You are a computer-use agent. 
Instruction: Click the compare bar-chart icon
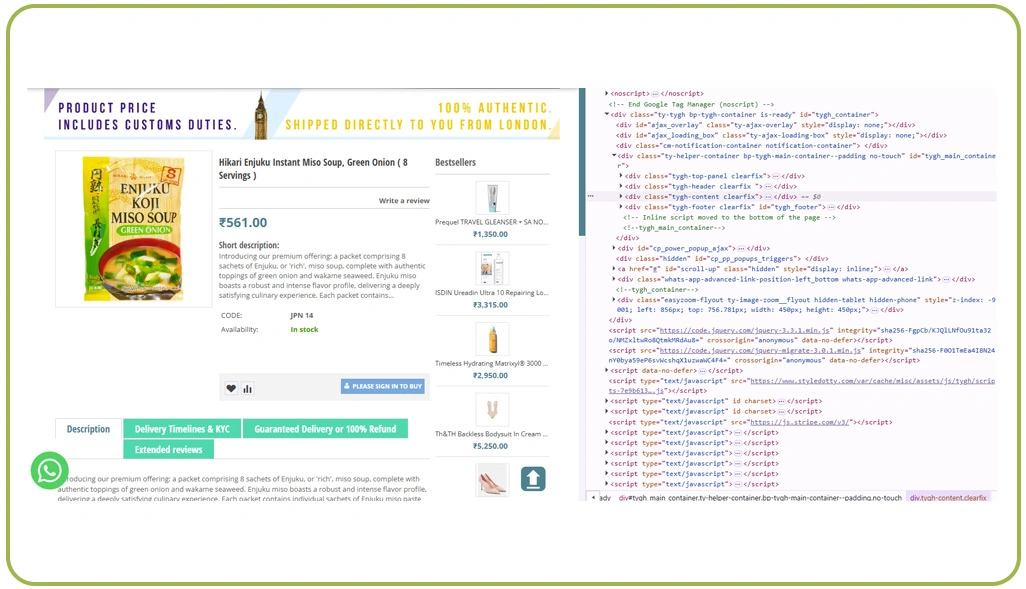click(247, 386)
